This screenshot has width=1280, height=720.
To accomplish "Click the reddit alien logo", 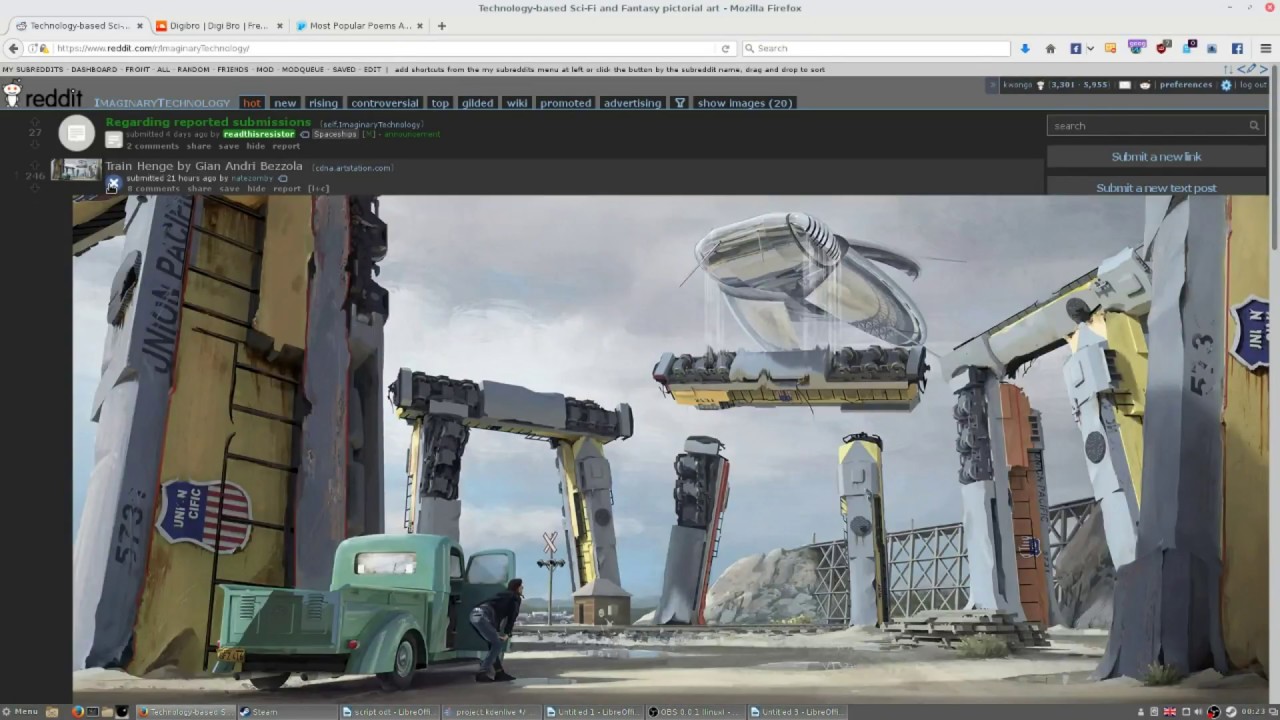I will pos(12,95).
